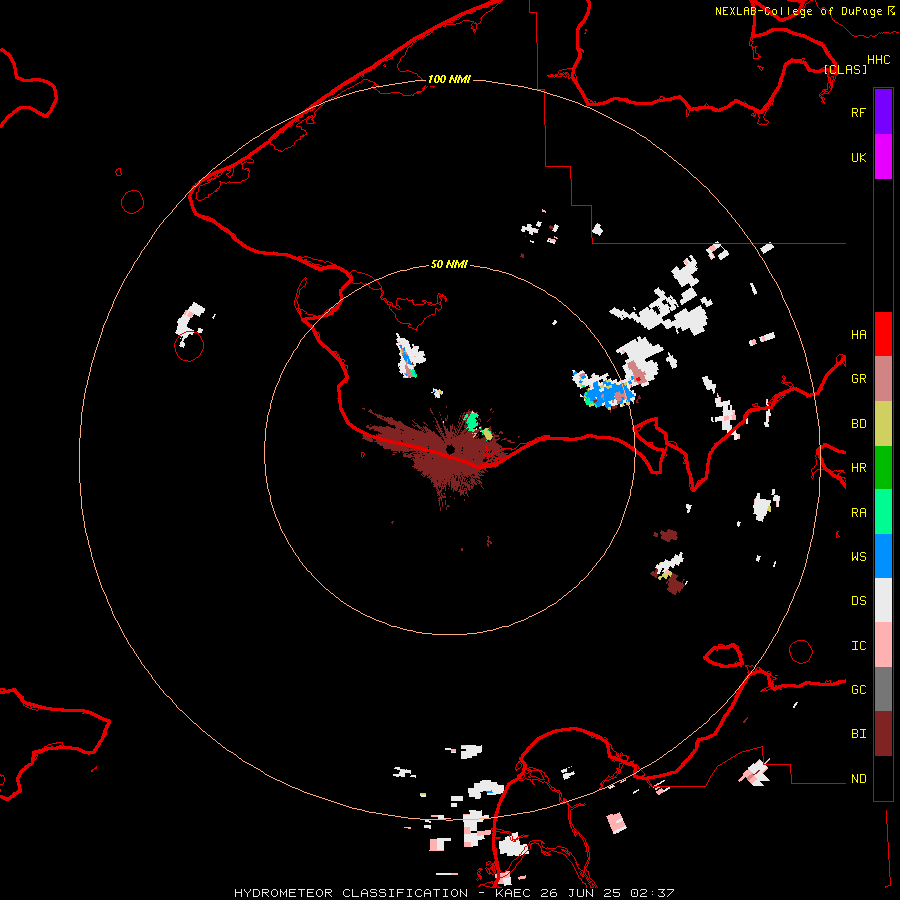Click the 'HA' legend label

(x=858, y=334)
